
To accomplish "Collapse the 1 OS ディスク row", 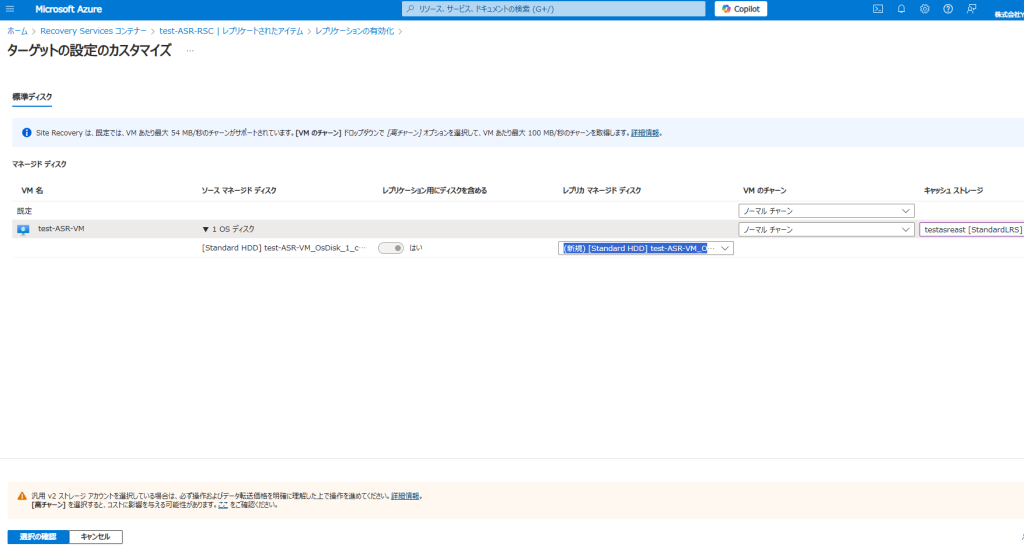I will (205, 229).
